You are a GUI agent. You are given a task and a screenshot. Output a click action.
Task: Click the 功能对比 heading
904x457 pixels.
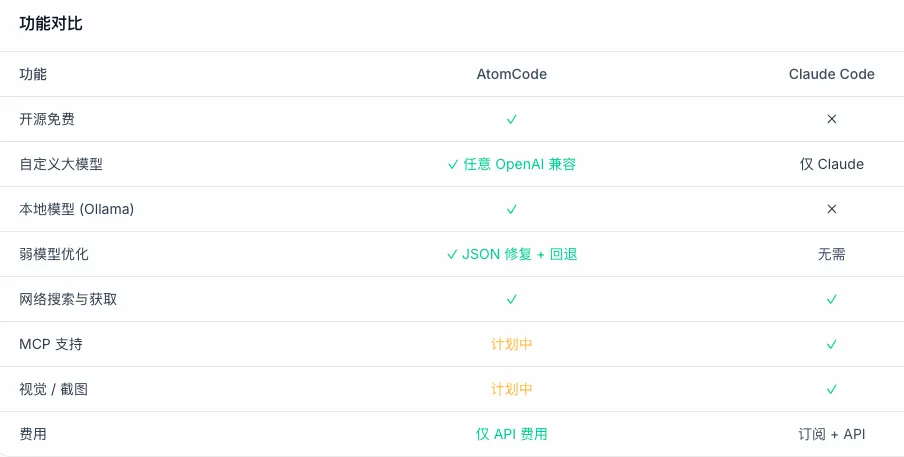pyautogui.click(x=51, y=24)
